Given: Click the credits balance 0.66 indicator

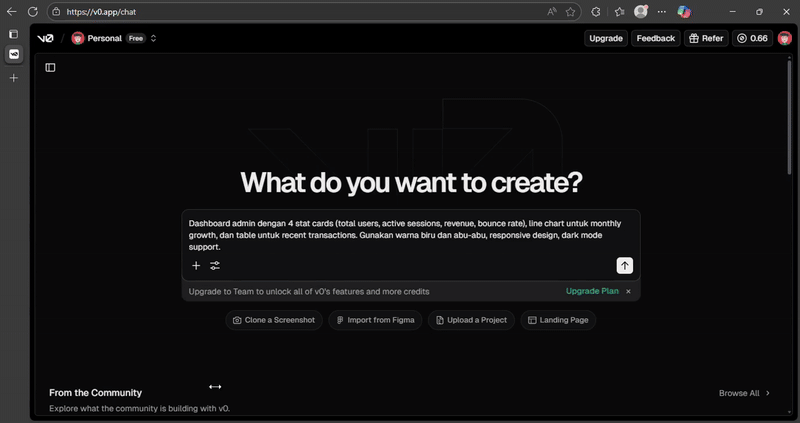Looking at the screenshot, I should 752,38.
